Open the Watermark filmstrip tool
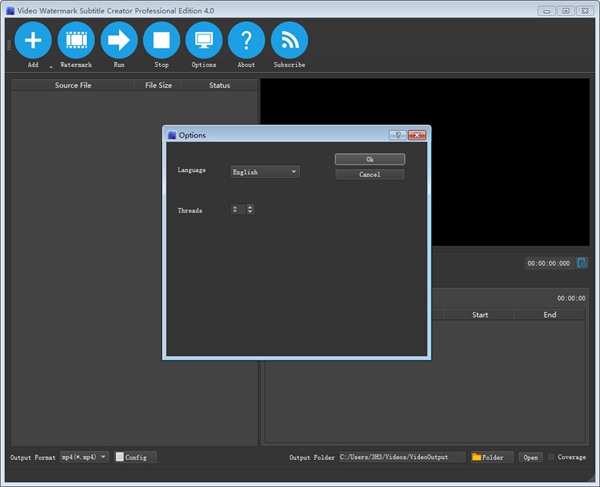Viewport: 600px width, 487px height. click(76, 40)
